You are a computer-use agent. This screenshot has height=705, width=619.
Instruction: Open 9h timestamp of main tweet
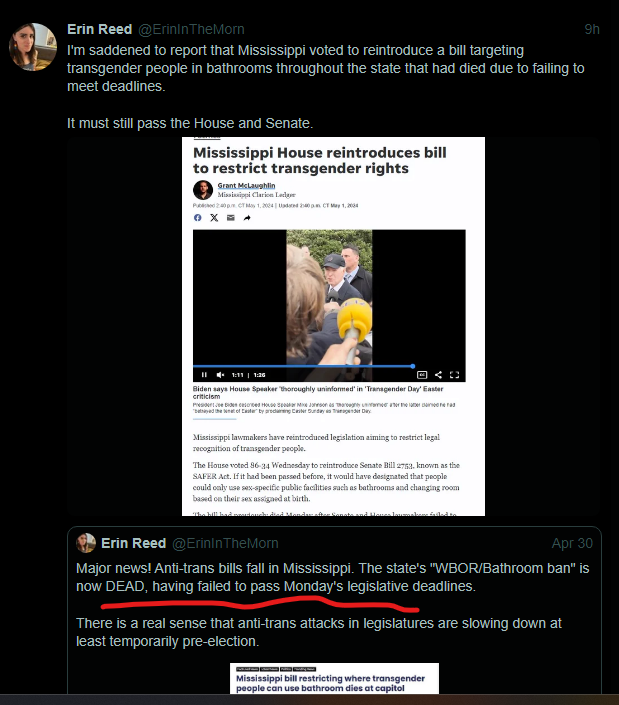[592, 29]
